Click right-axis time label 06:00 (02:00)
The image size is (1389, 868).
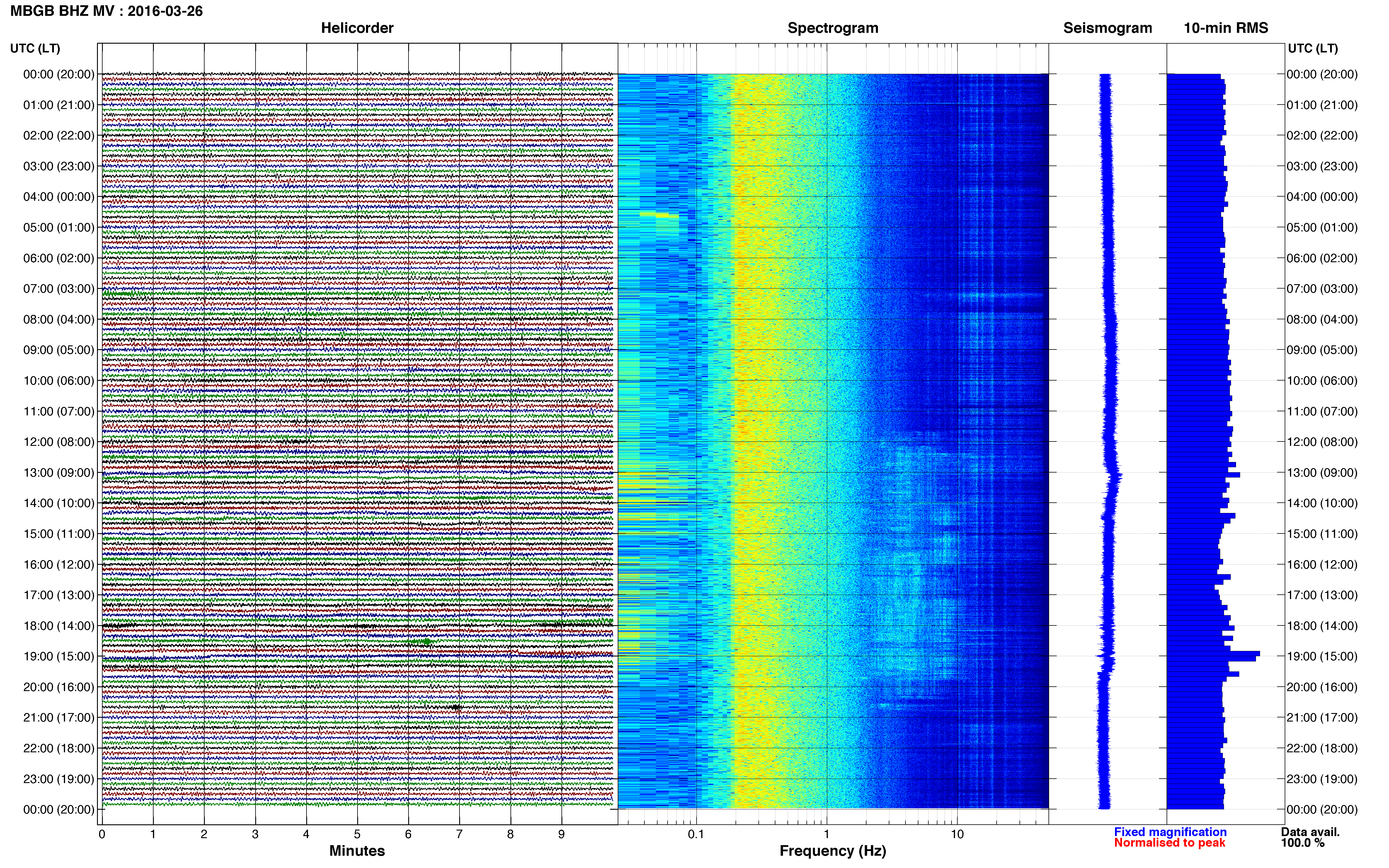(1322, 258)
